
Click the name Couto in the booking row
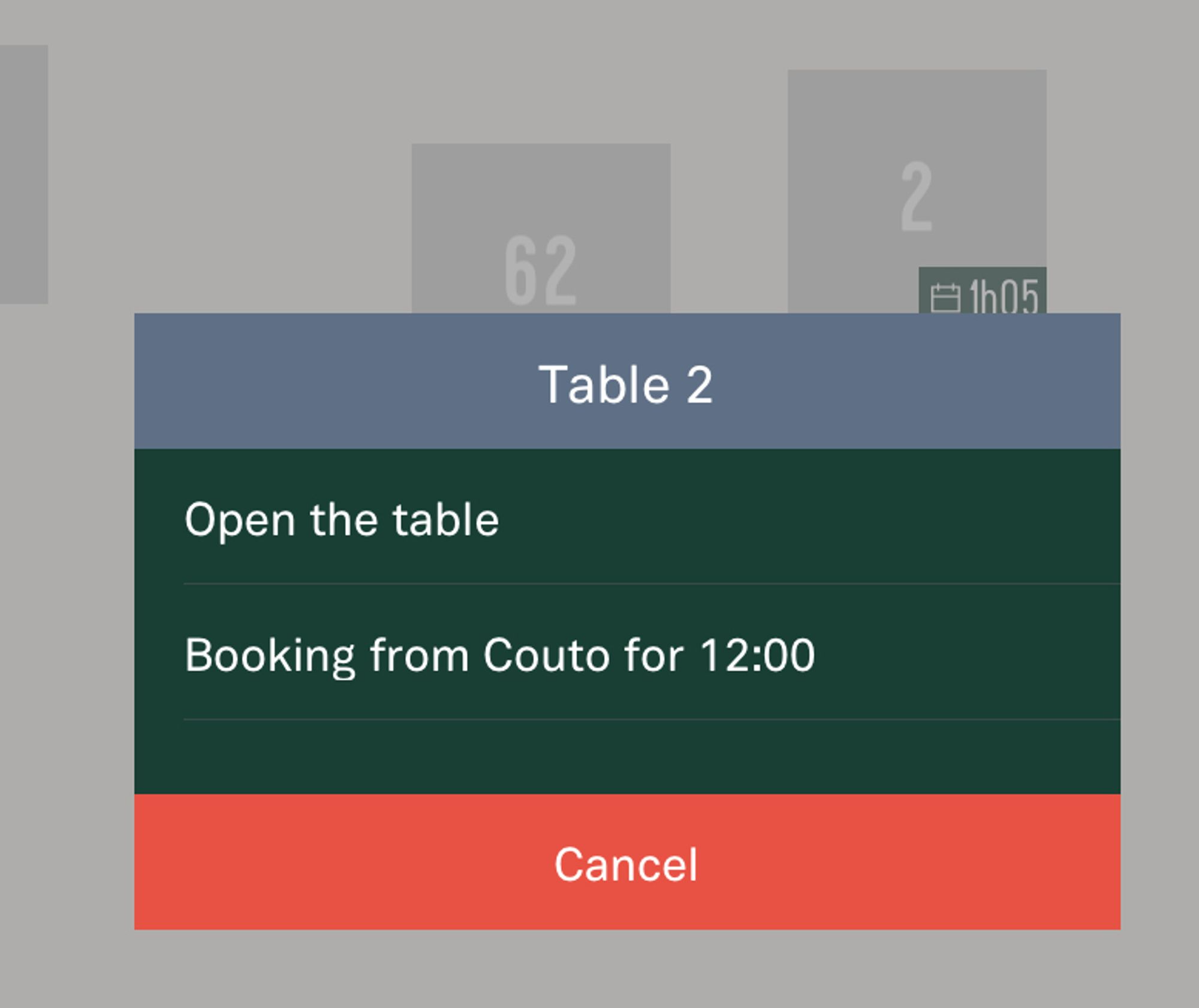tap(547, 655)
